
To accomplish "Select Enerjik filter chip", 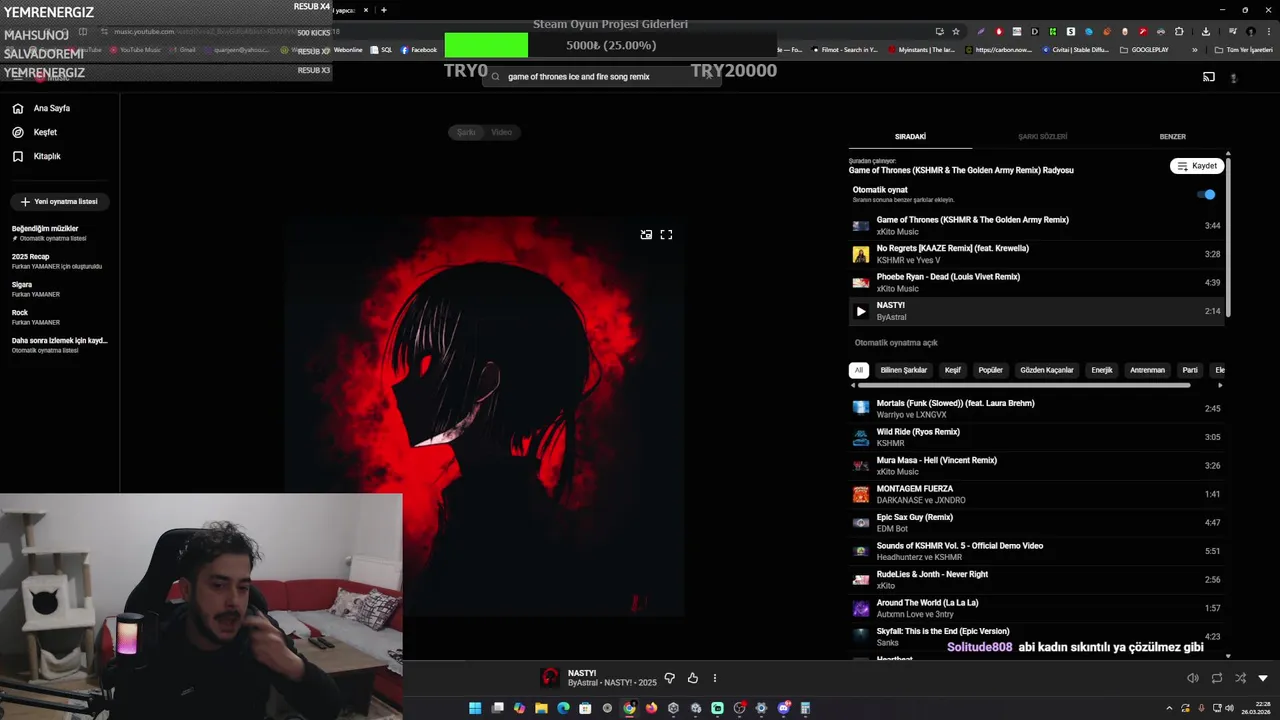I will (x=1102, y=370).
